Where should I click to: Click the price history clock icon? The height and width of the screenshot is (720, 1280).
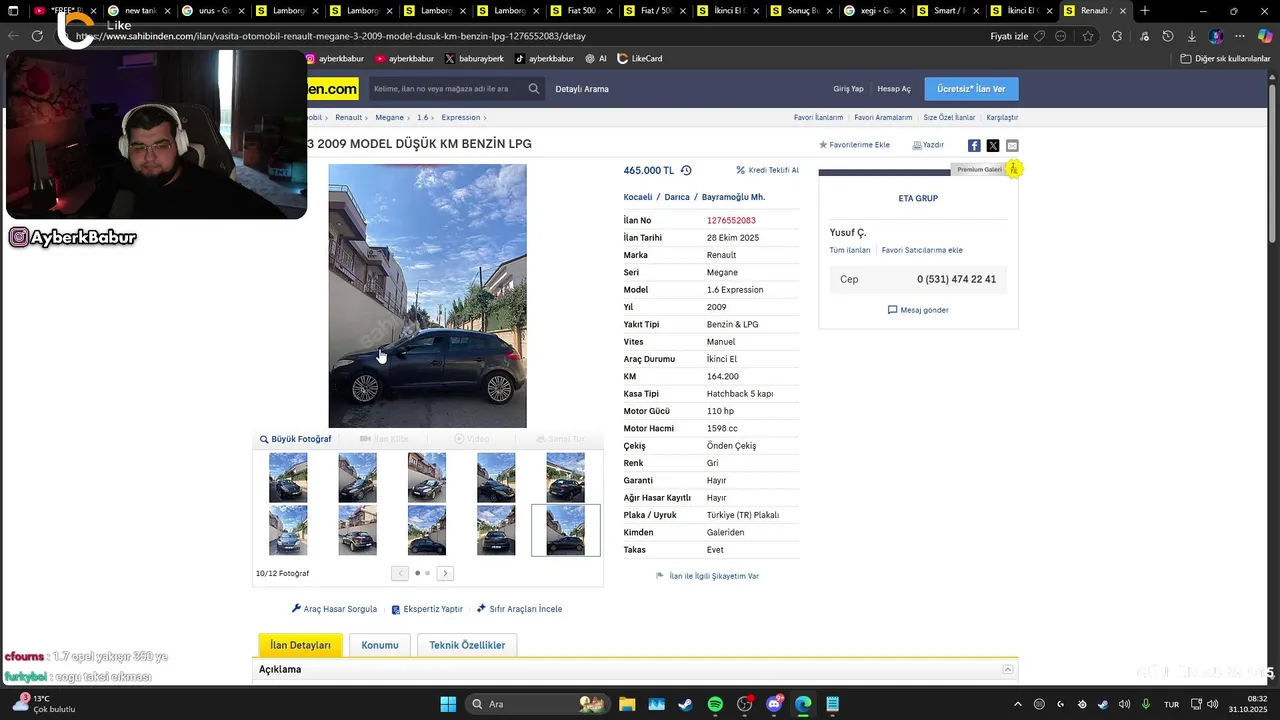pos(686,170)
